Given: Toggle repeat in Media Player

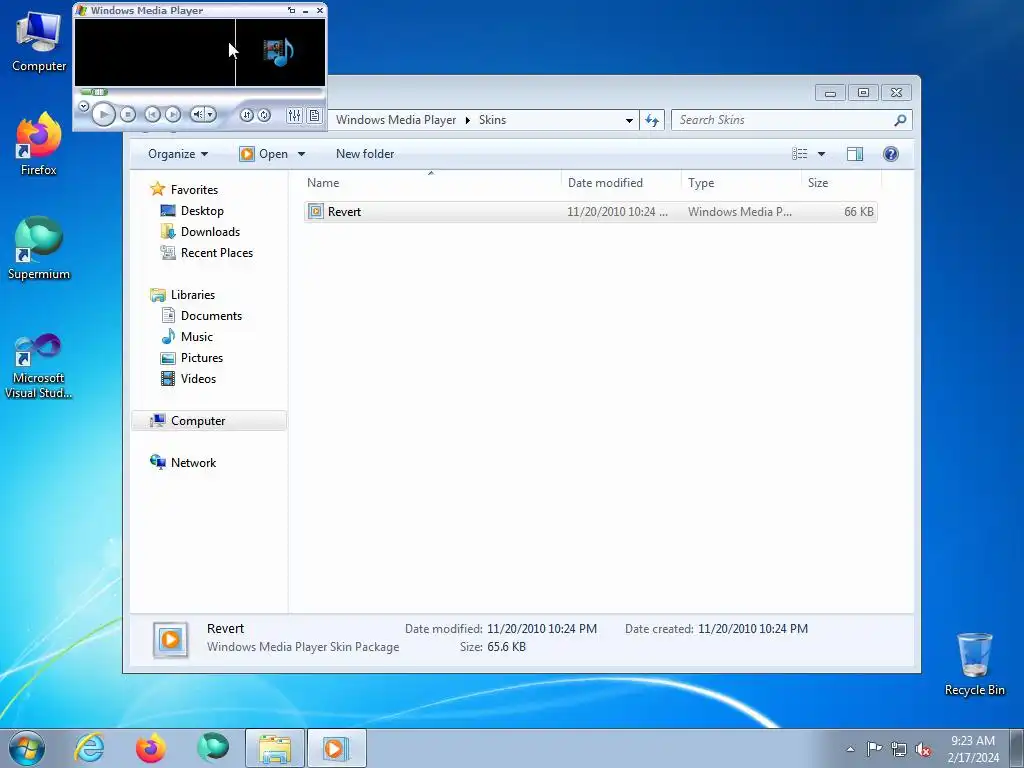Looking at the screenshot, I should [264, 115].
